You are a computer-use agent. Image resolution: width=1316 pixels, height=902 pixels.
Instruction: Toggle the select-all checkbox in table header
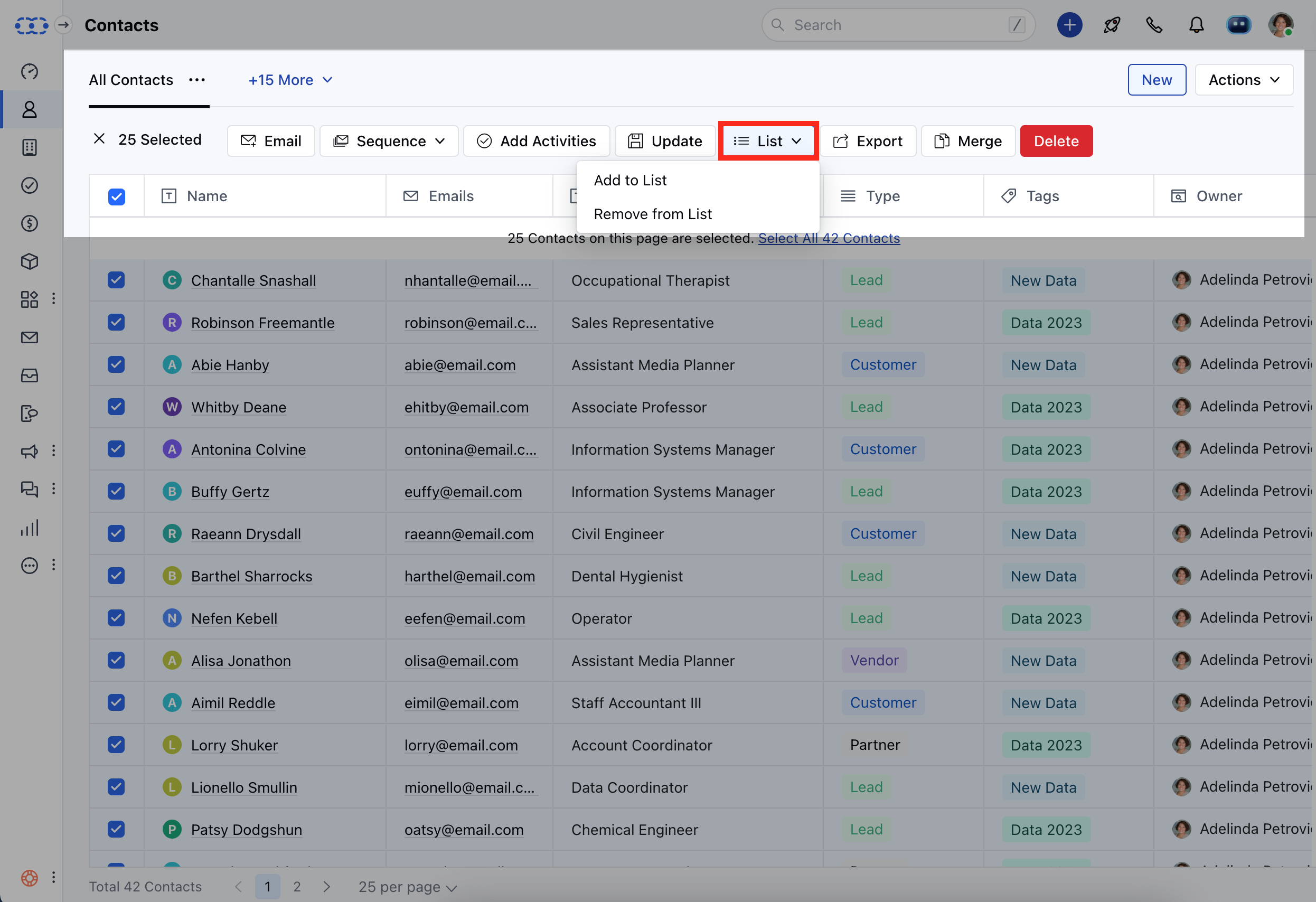click(x=117, y=196)
